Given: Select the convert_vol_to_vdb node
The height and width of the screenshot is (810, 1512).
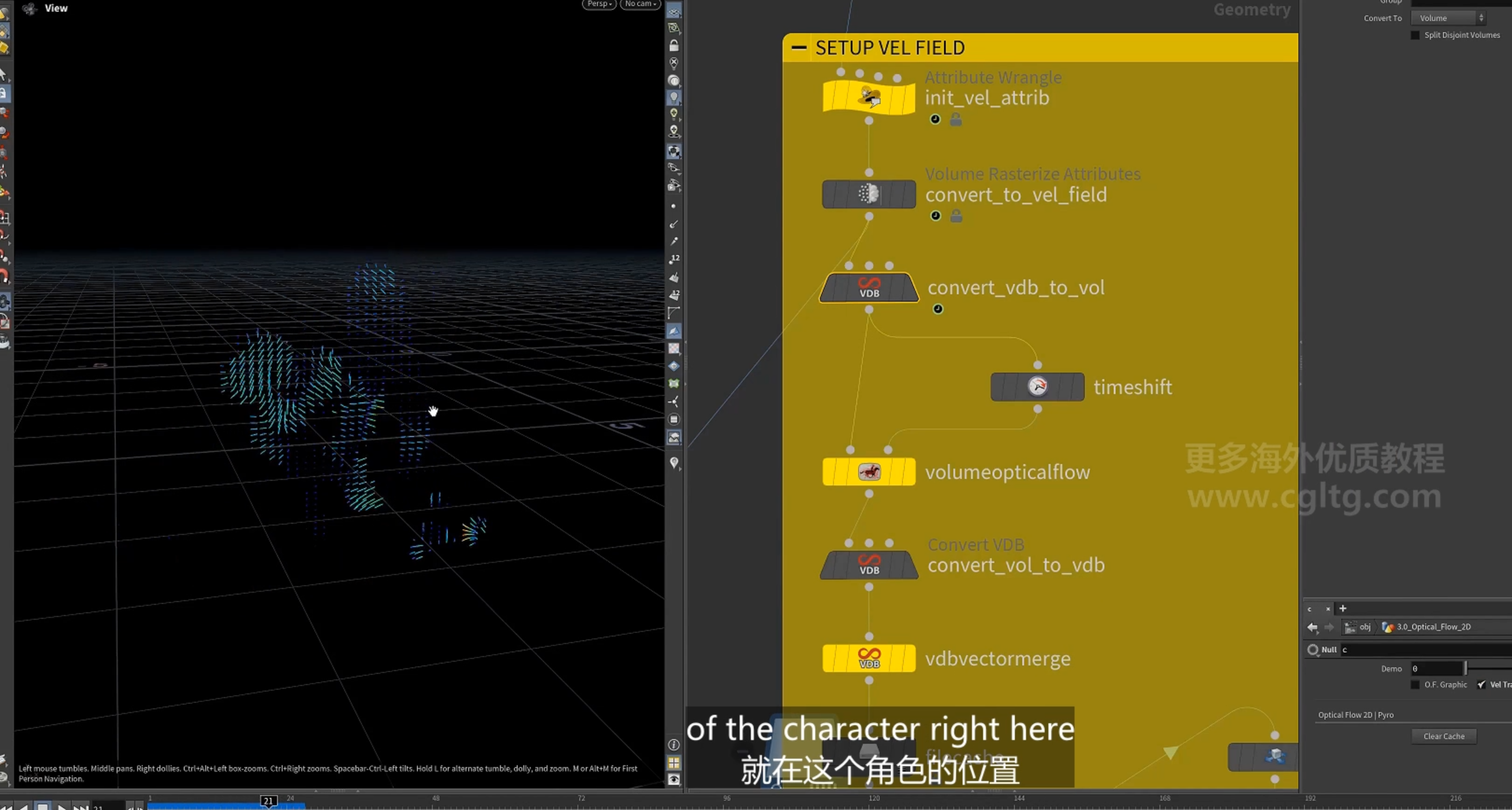Looking at the screenshot, I should [869, 565].
